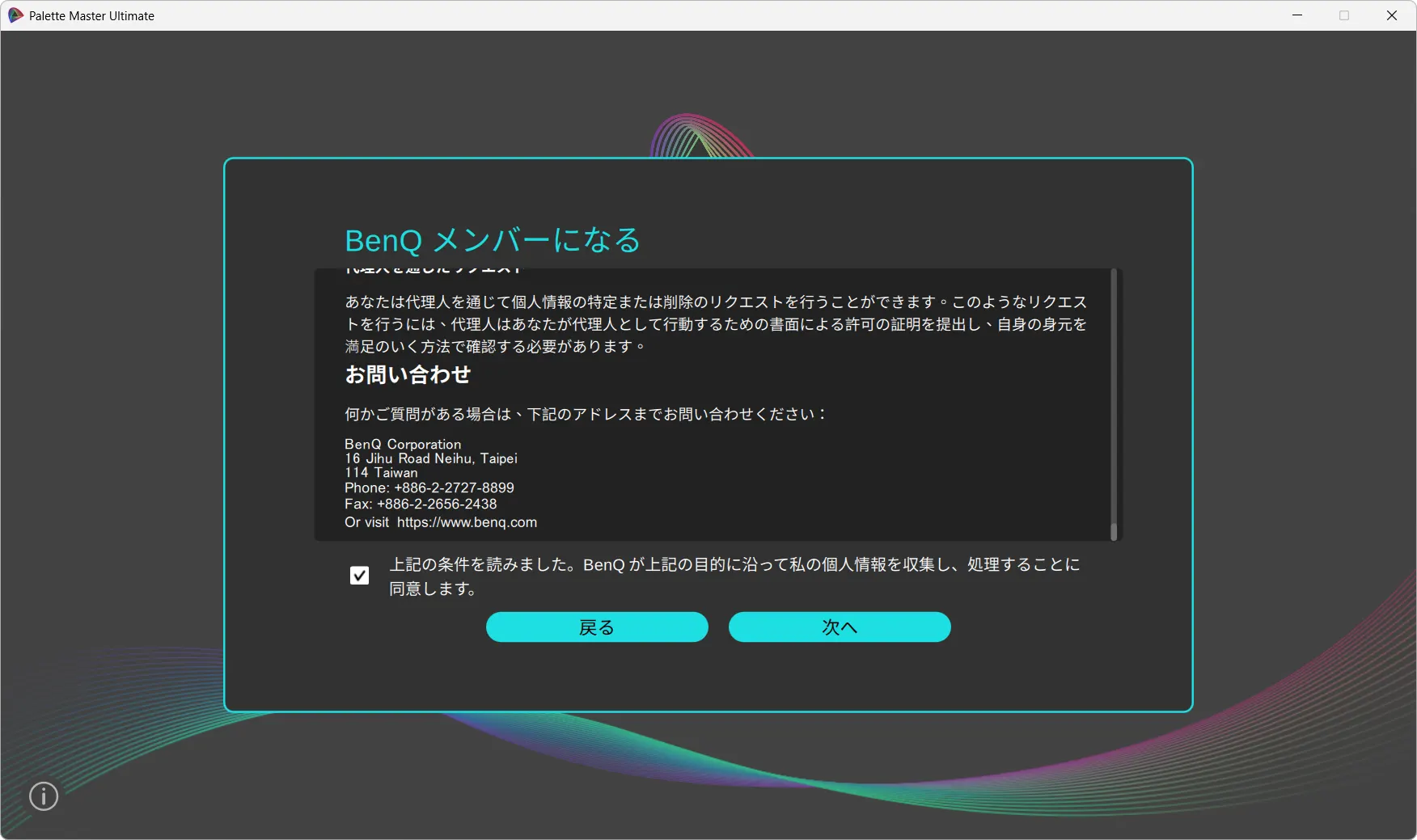Minimize the Palette Master Ultimate window

(1297, 15)
